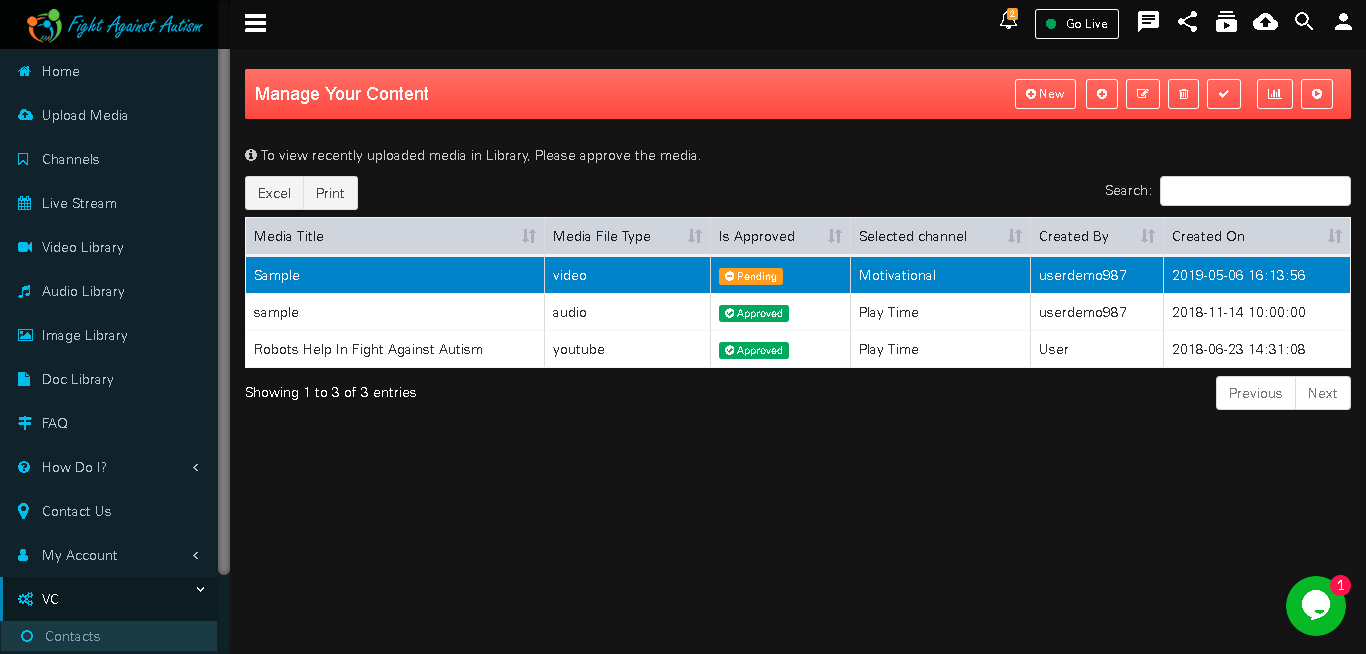Click the trash delete icon button
This screenshot has width=1366, height=654.
pyautogui.click(x=1183, y=94)
